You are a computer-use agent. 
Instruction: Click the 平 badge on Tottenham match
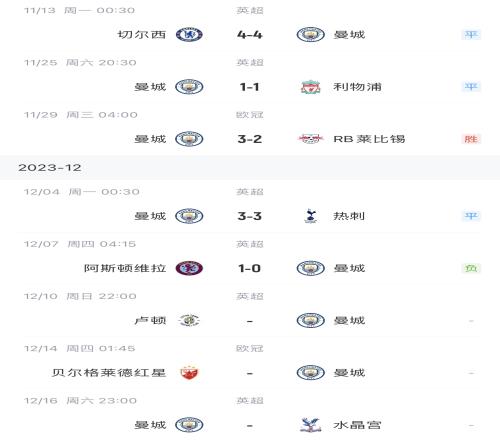(x=471, y=216)
